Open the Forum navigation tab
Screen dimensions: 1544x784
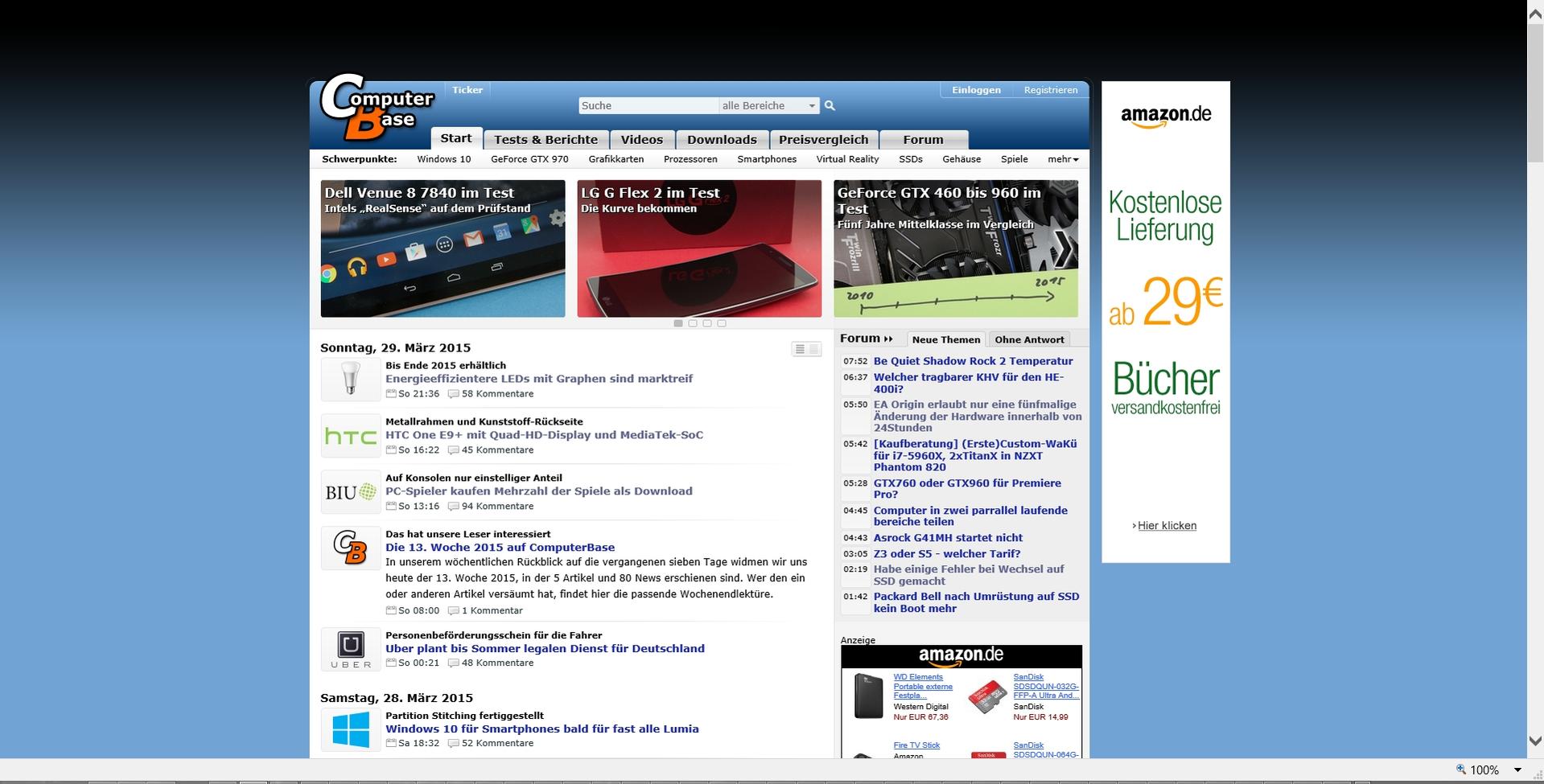[x=924, y=139]
